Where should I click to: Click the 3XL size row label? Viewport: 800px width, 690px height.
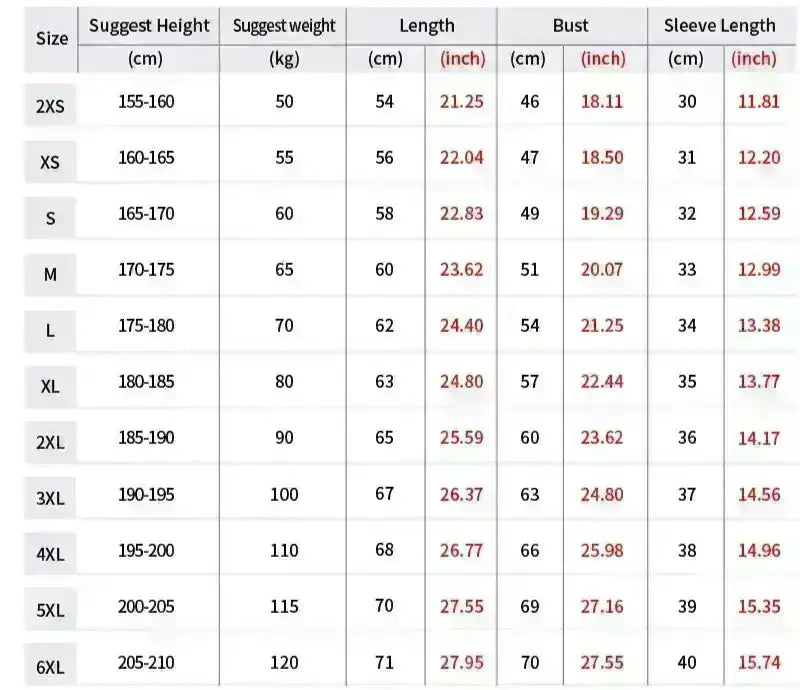(x=50, y=497)
